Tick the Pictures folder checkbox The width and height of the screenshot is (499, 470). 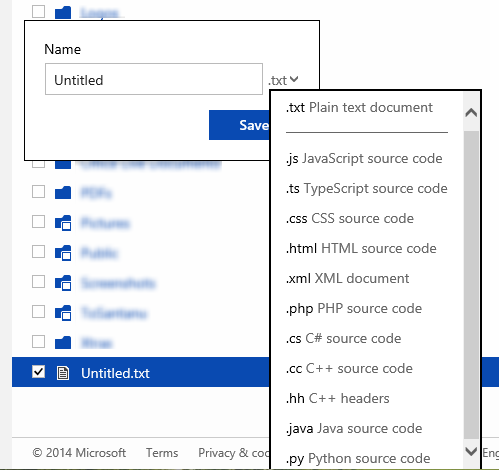click(x=38, y=221)
